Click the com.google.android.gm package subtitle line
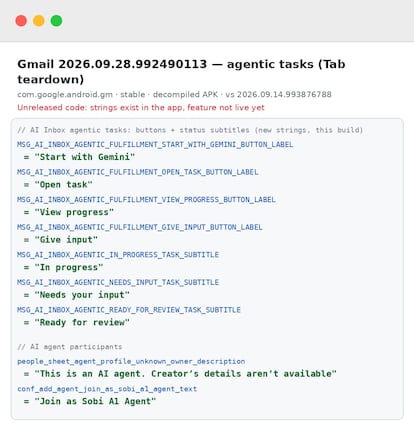414x425 pixels. coord(174,94)
